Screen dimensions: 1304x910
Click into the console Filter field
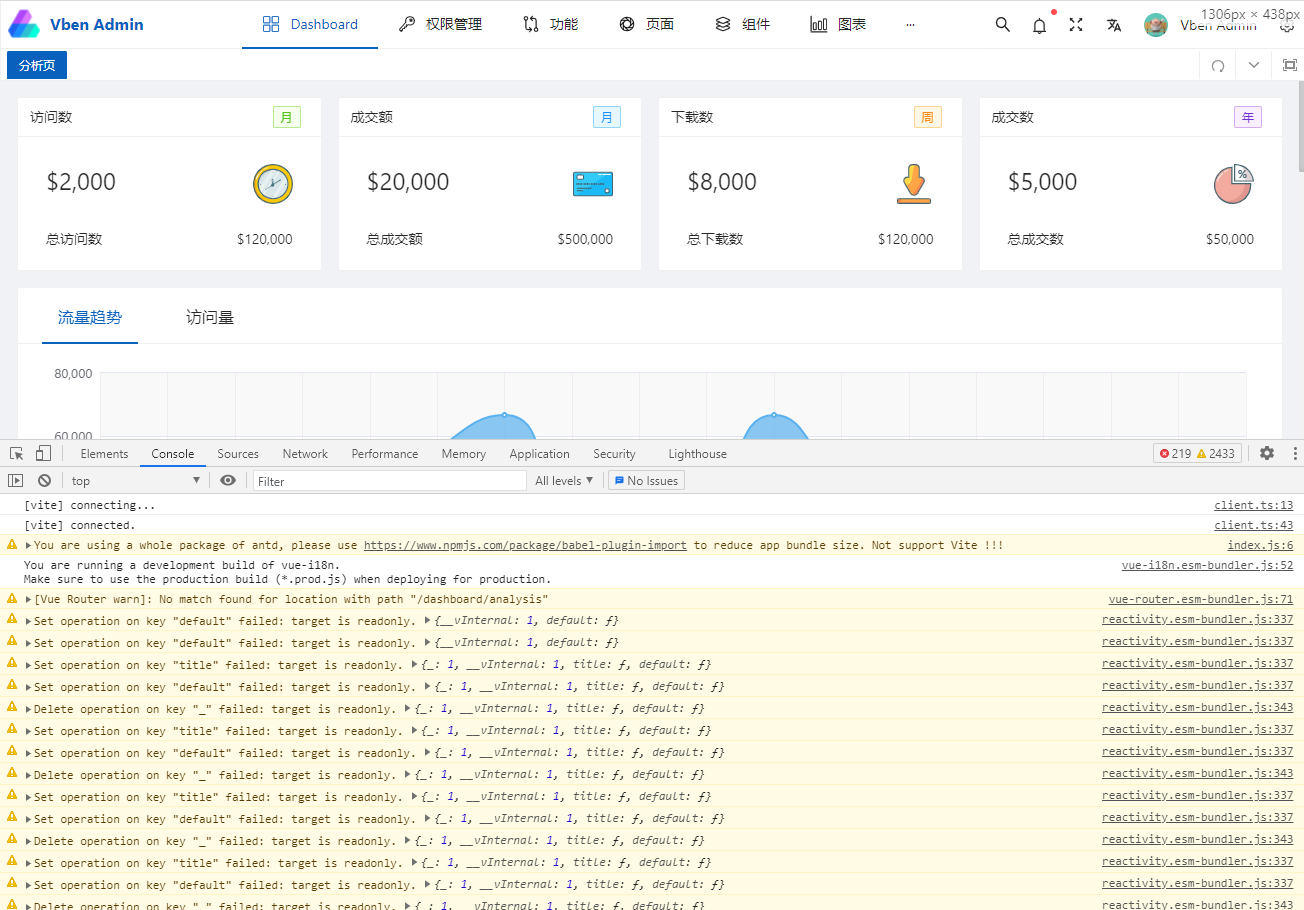[x=390, y=480]
